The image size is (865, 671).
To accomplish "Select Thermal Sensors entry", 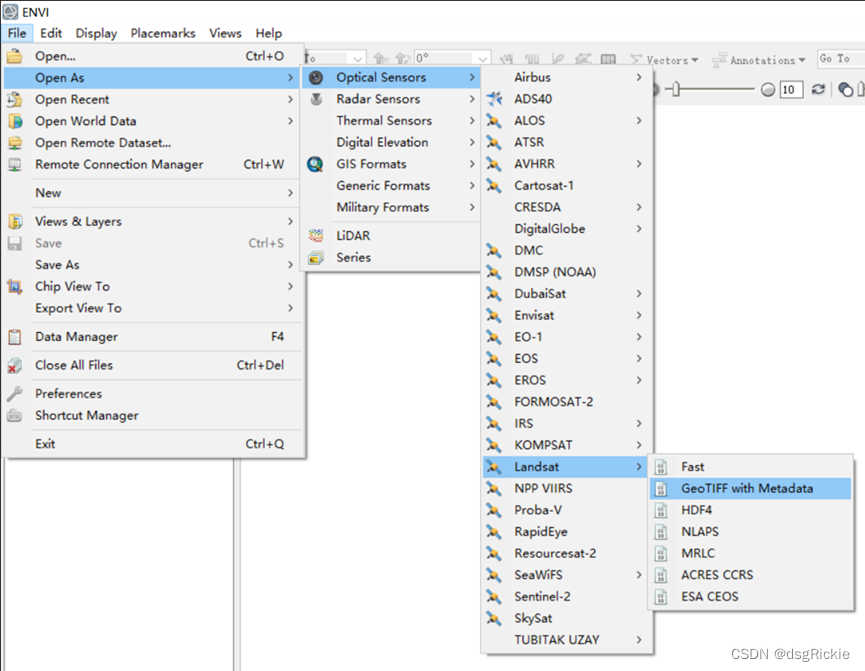I will click(391, 120).
